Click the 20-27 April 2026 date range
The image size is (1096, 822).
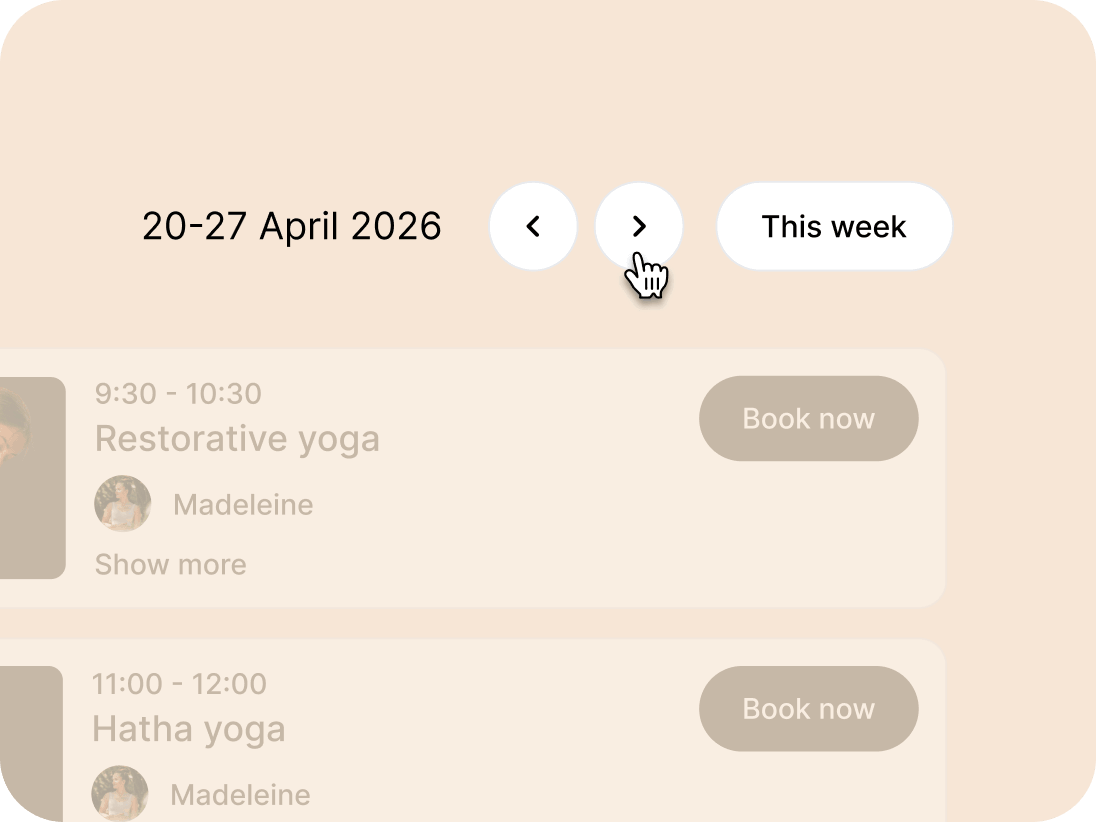[291, 226]
